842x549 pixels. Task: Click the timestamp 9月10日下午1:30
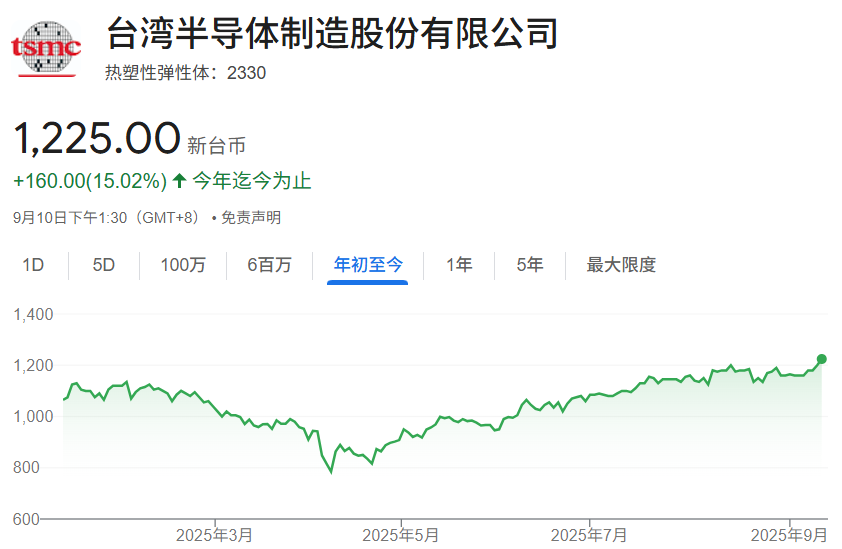pos(70,218)
